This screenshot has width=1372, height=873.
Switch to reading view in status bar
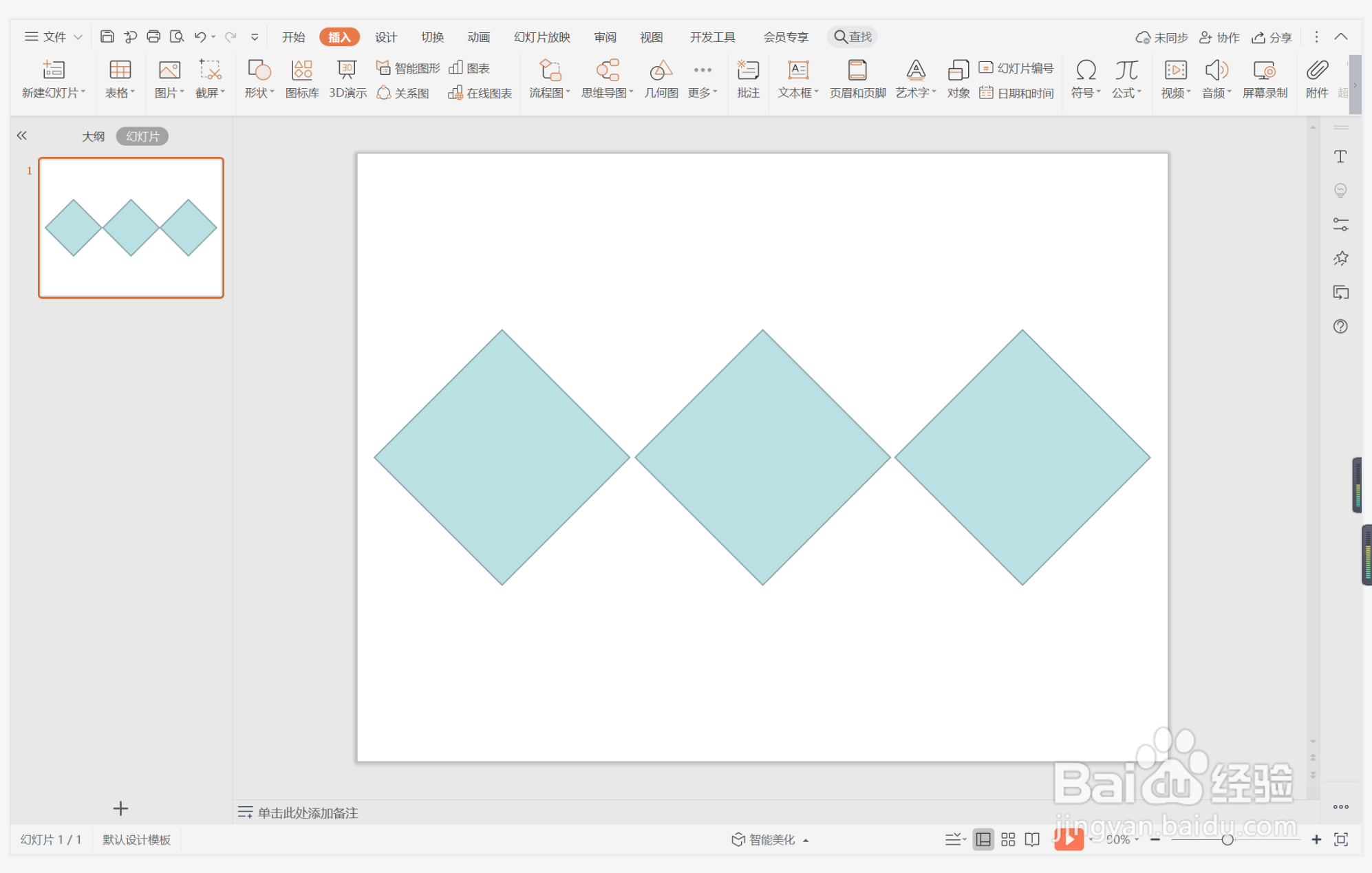(1032, 839)
